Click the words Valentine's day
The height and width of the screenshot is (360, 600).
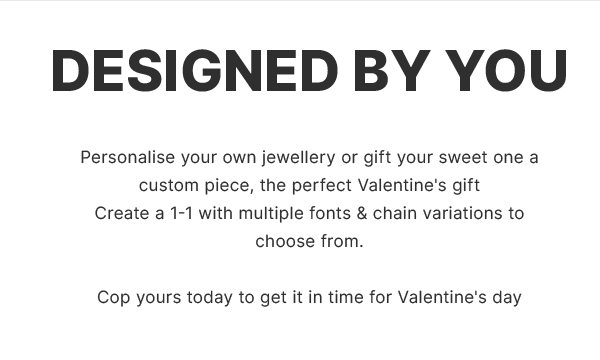[x=460, y=298]
